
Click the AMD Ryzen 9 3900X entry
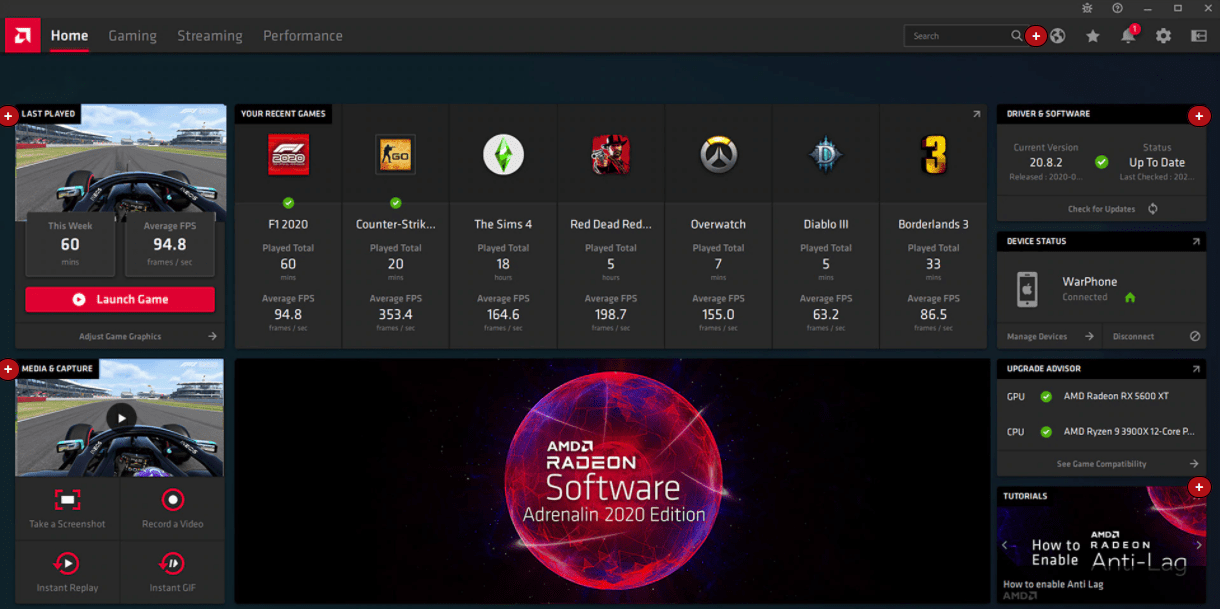pos(1129,432)
